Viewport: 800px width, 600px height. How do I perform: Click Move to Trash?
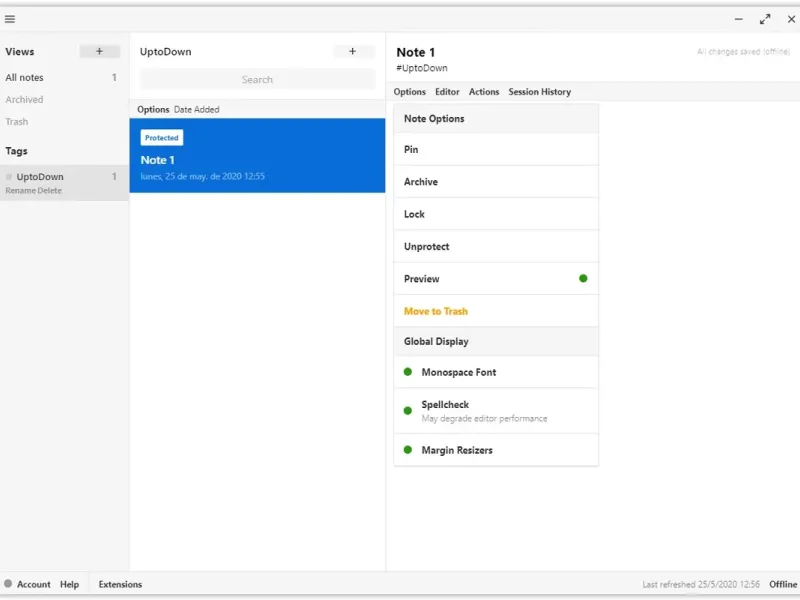(496, 311)
